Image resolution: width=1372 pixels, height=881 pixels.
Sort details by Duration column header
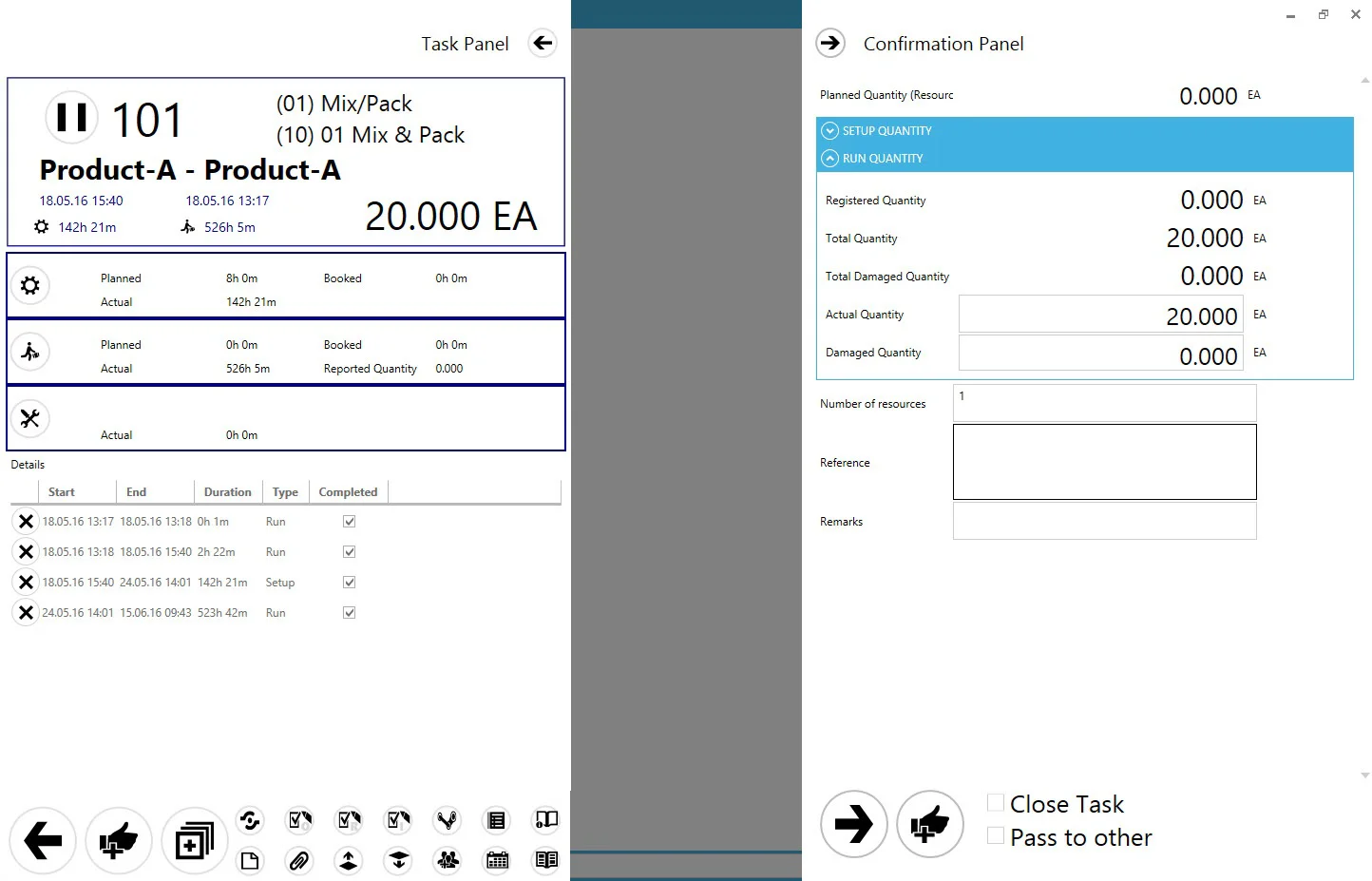pyautogui.click(x=227, y=492)
